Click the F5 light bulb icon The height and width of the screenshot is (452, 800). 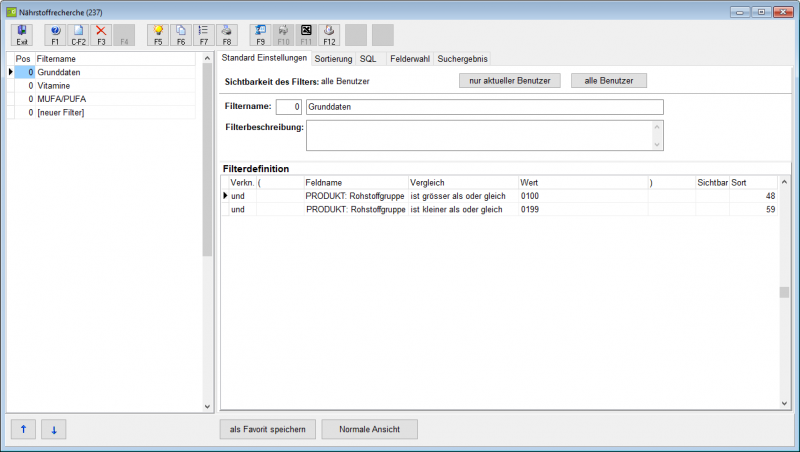tap(158, 35)
